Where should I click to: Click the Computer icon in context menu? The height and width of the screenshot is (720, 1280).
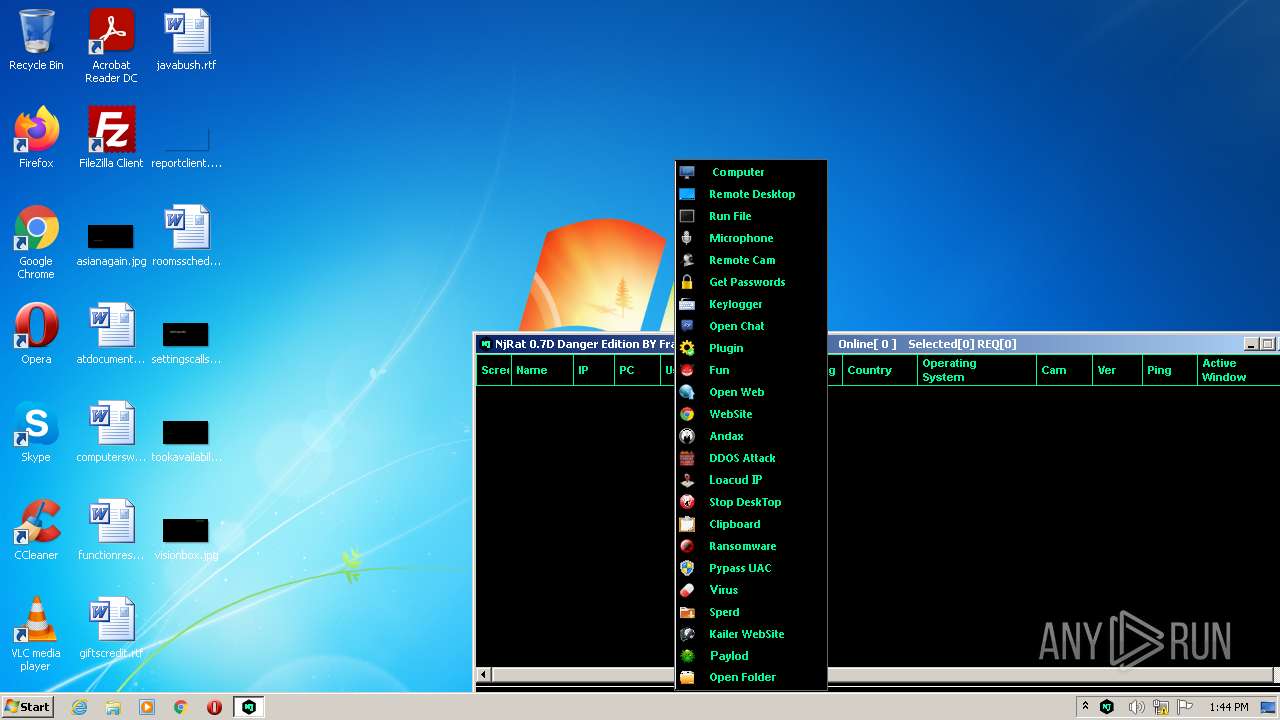coord(687,172)
